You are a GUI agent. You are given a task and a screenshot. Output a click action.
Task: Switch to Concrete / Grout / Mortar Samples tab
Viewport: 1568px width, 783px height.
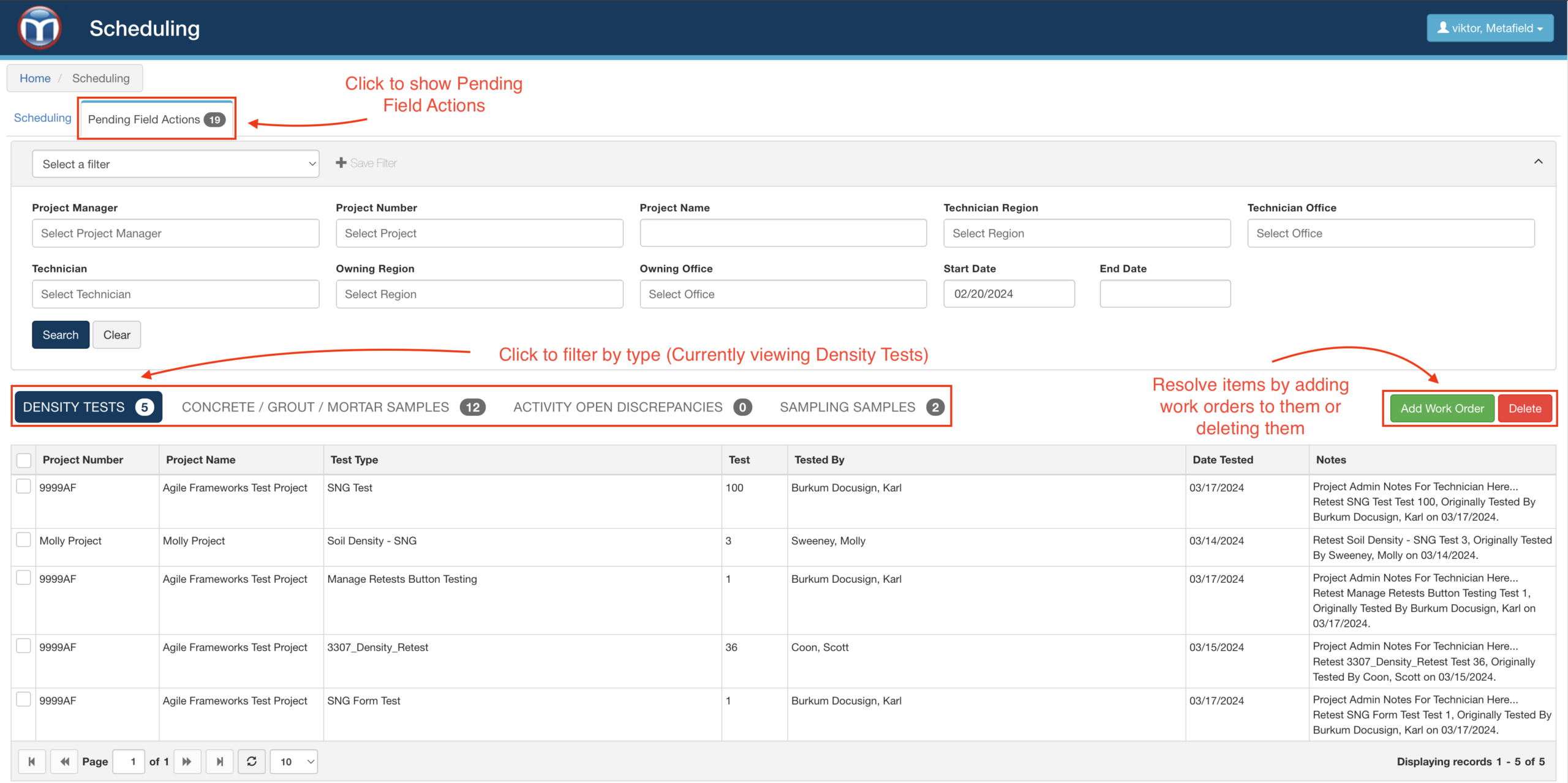tap(333, 407)
